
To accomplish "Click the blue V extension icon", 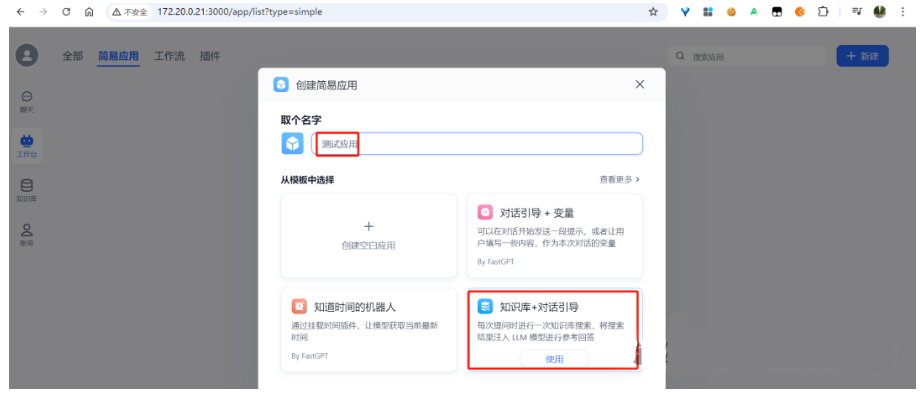I will click(685, 12).
